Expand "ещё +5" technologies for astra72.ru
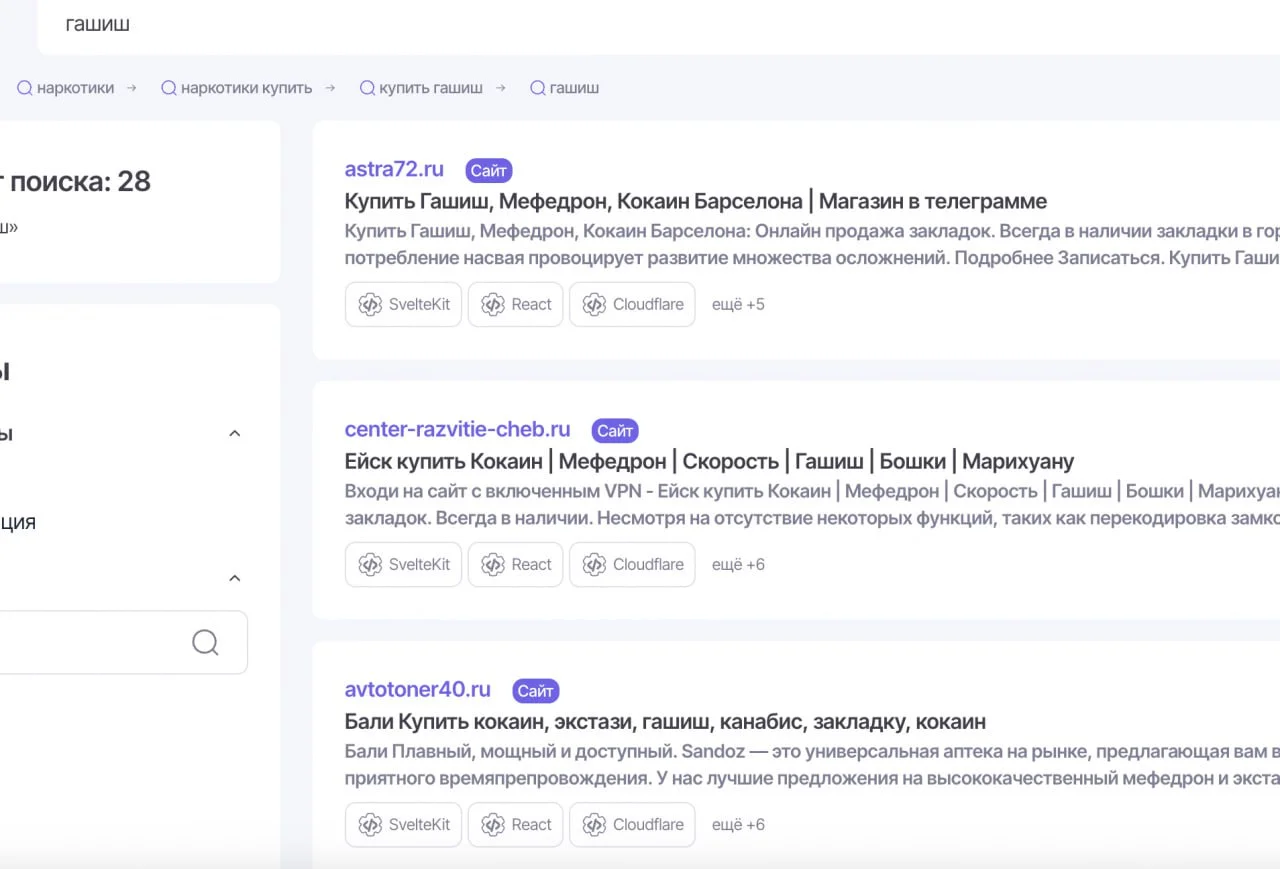The image size is (1280, 869). click(x=738, y=304)
